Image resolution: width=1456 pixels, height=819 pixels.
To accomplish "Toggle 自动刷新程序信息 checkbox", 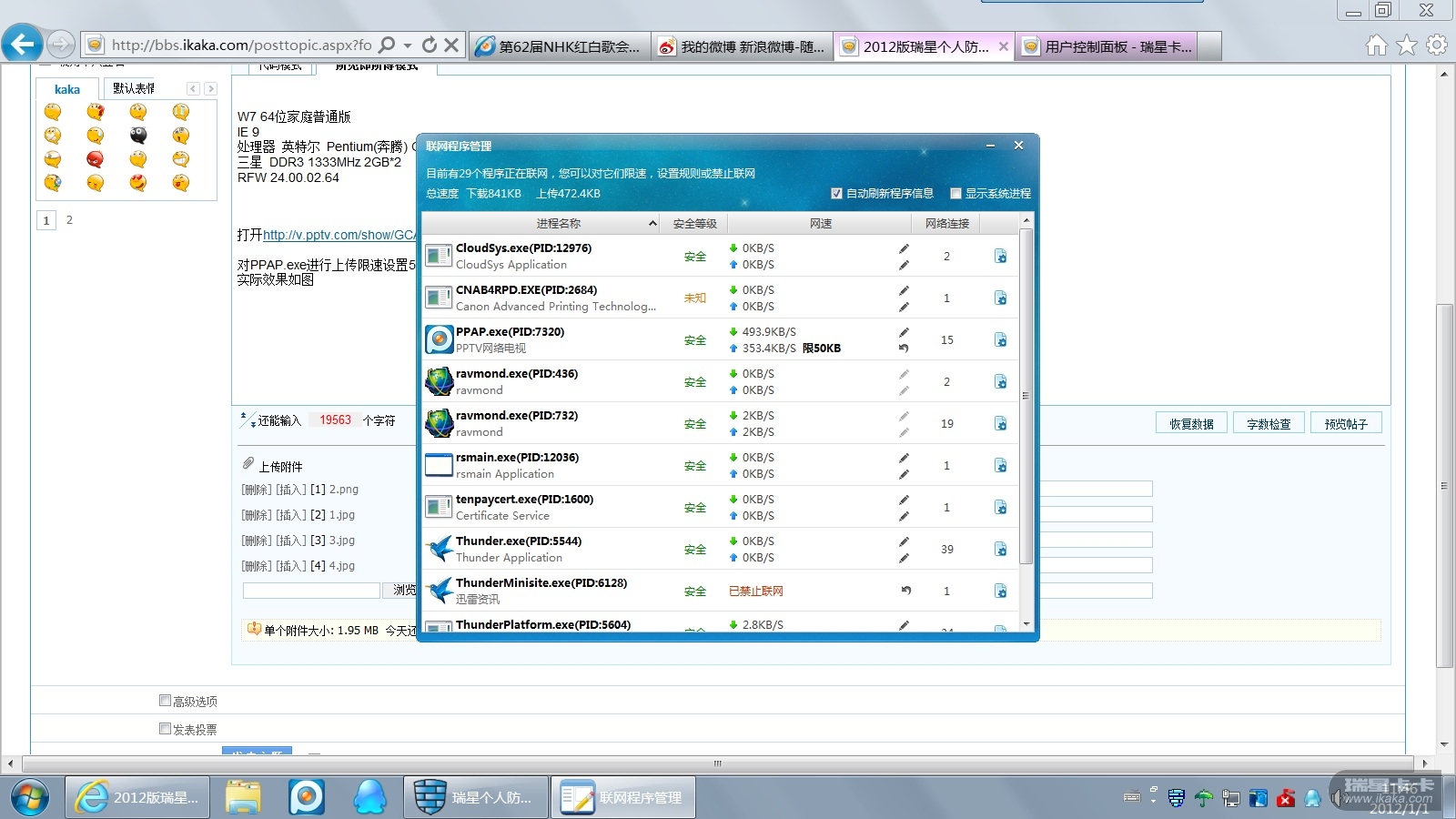I will 836,193.
